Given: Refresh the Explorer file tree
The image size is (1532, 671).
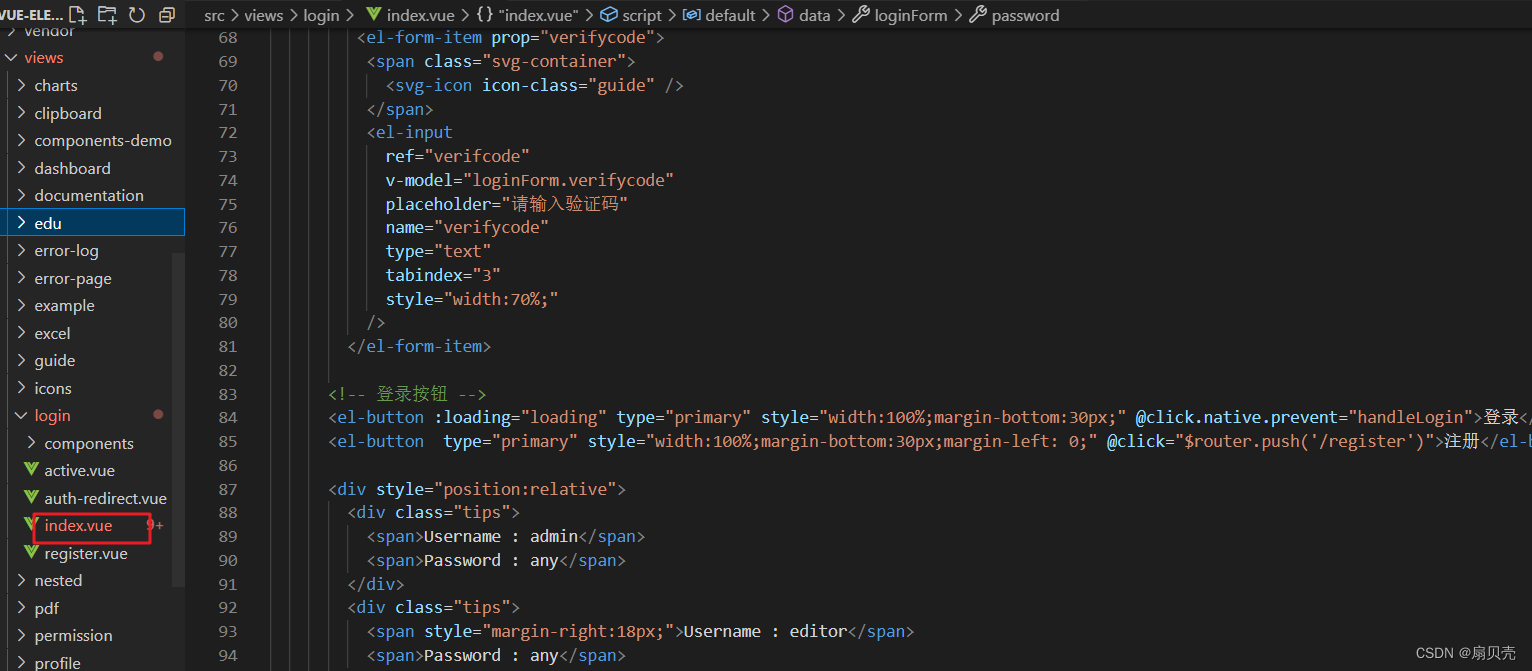Looking at the screenshot, I should pos(137,15).
